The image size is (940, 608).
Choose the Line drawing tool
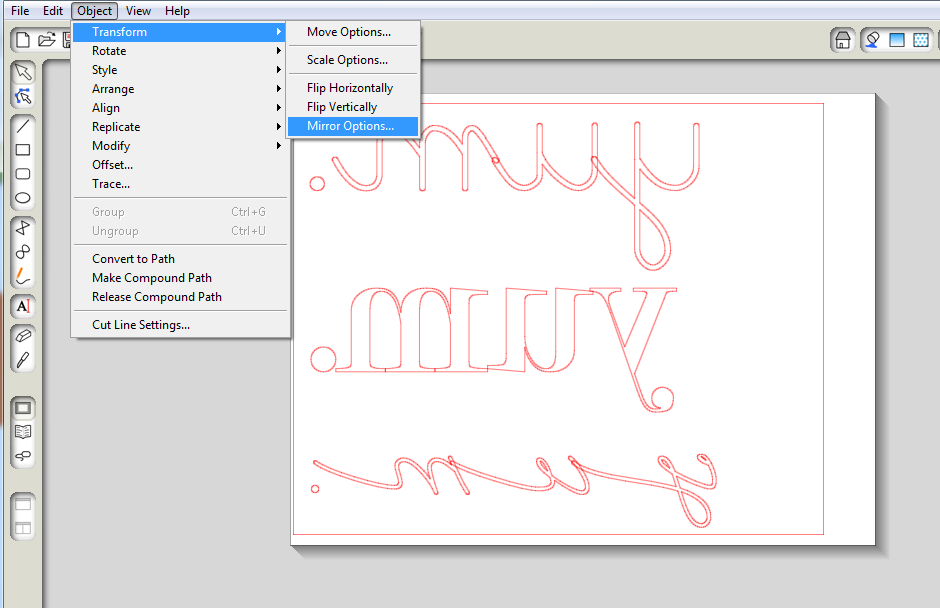[x=23, y=126]
